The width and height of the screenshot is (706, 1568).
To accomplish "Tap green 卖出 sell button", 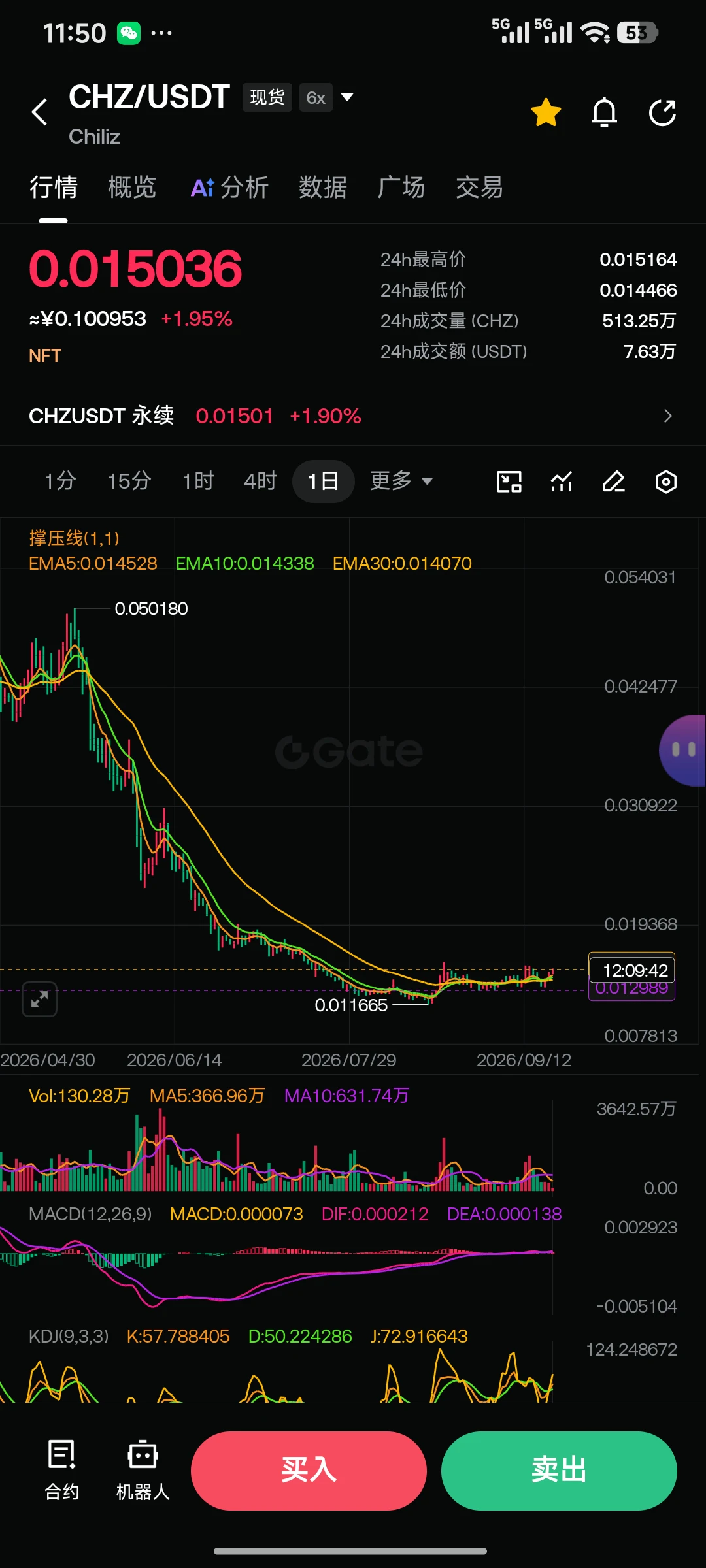I will coord(559,1471).
